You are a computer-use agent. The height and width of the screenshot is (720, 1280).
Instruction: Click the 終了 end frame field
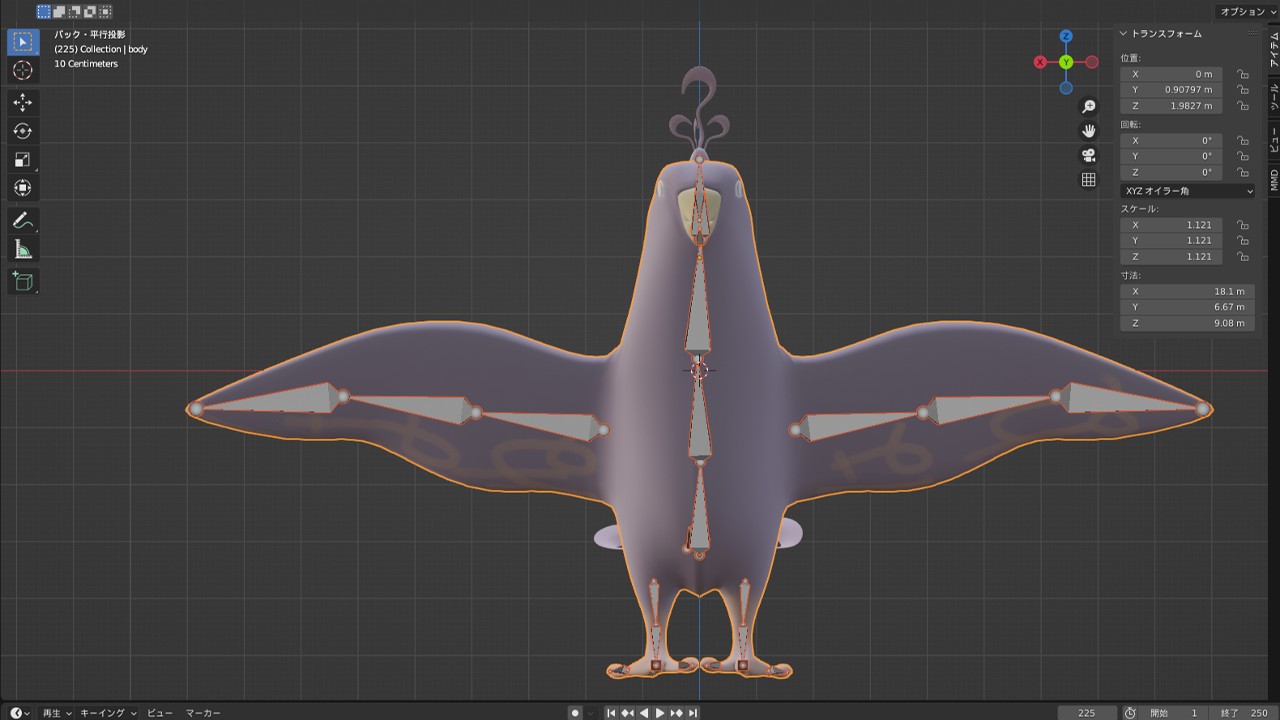[1243, 713]
